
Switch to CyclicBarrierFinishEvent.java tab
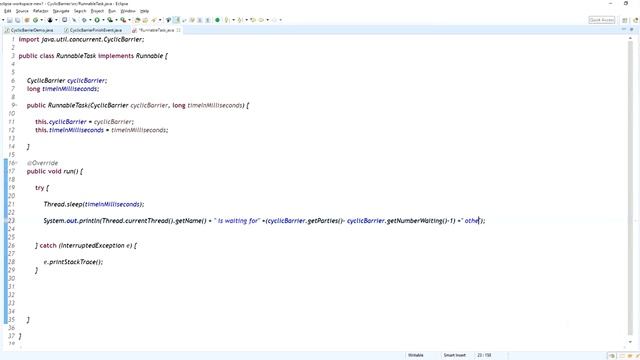point(93,30)
